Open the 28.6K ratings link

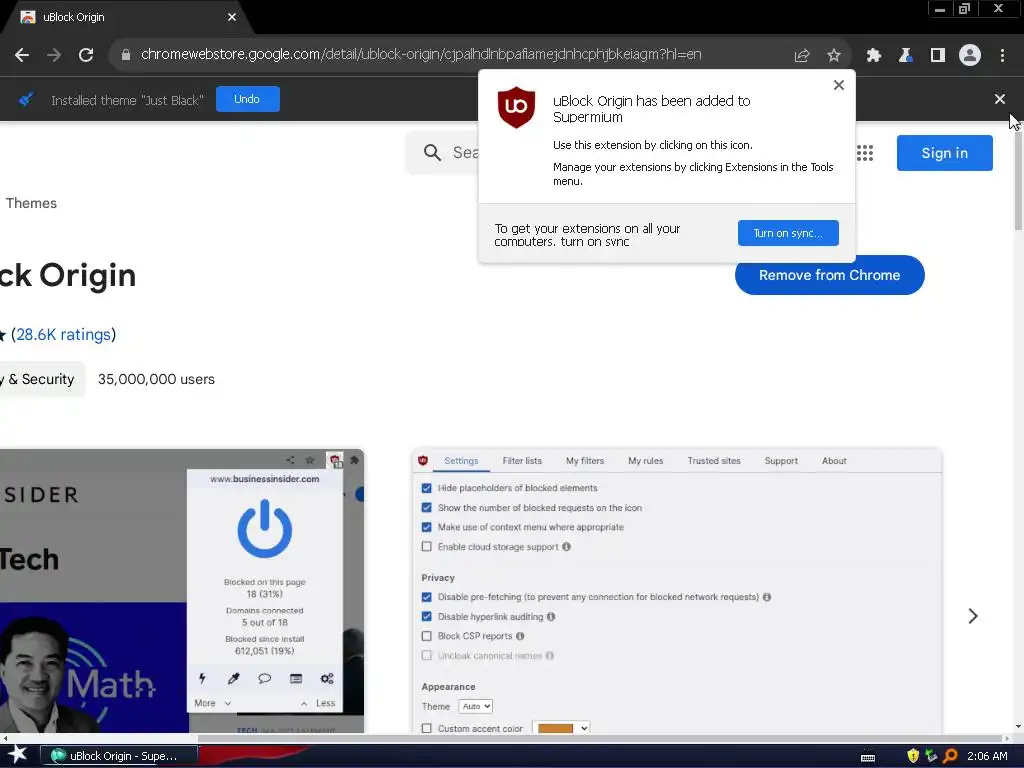coord(64,334)
